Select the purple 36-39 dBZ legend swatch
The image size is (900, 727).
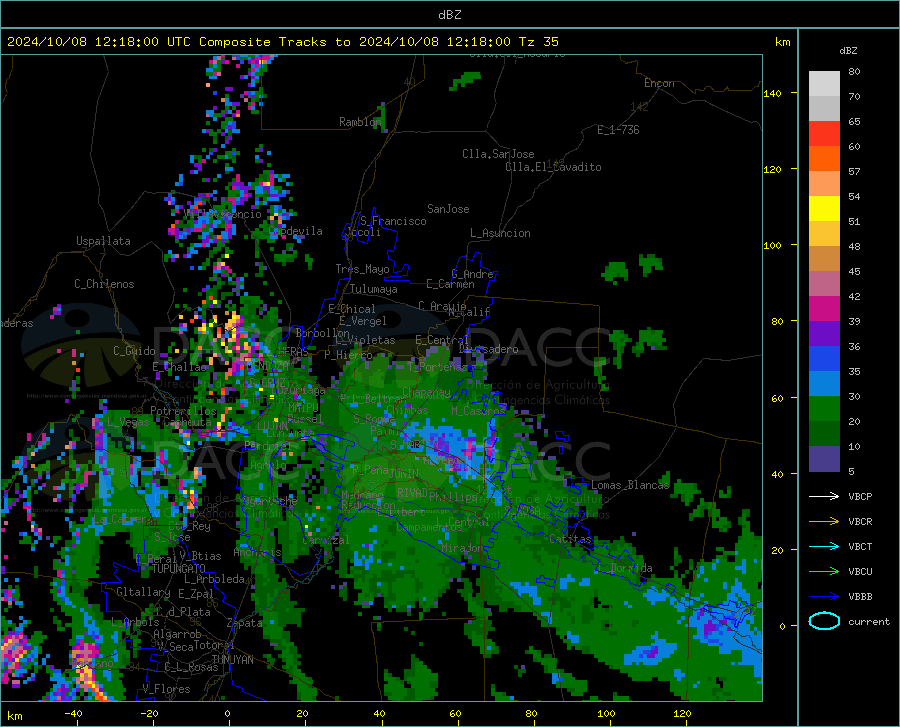(x=824, y=334)
